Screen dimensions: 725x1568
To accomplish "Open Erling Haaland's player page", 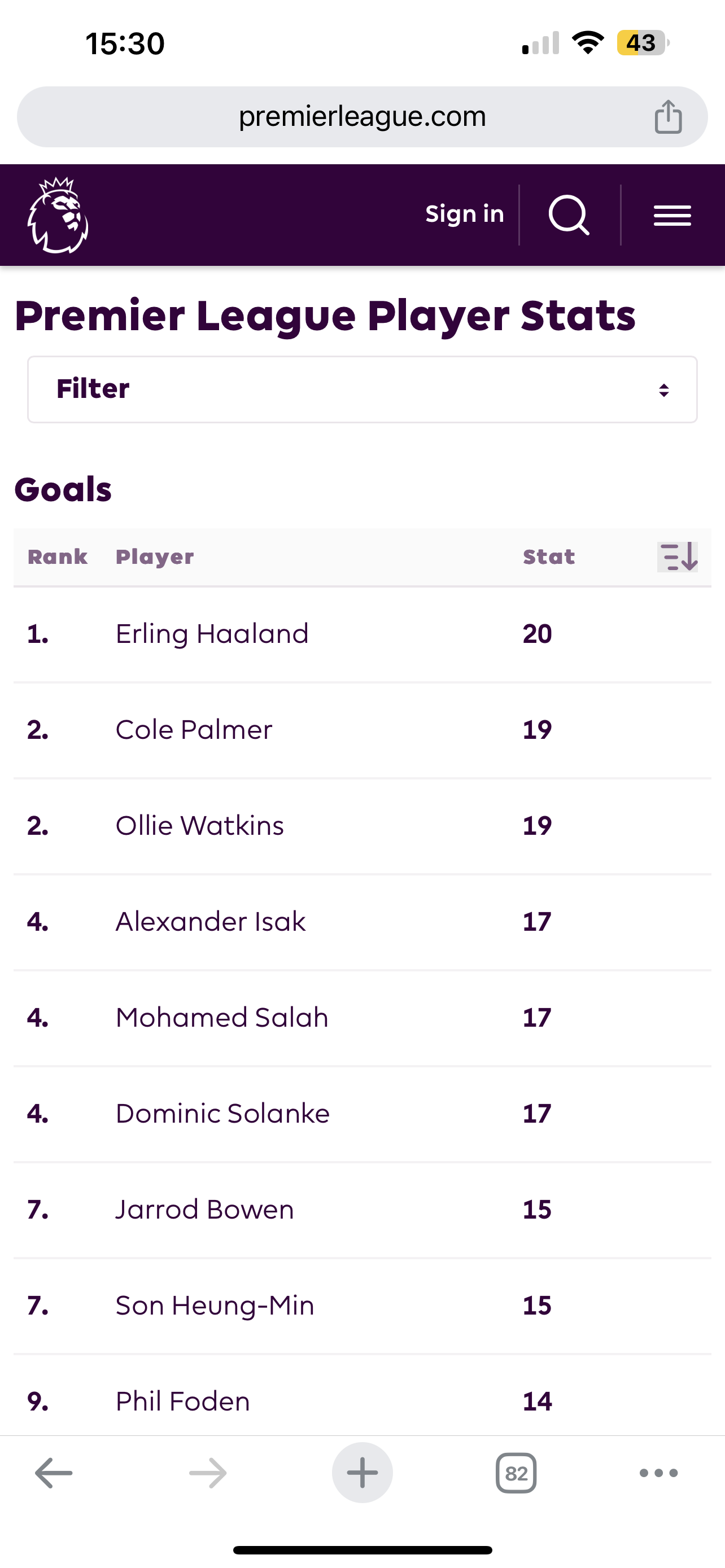I will (212, 634).
